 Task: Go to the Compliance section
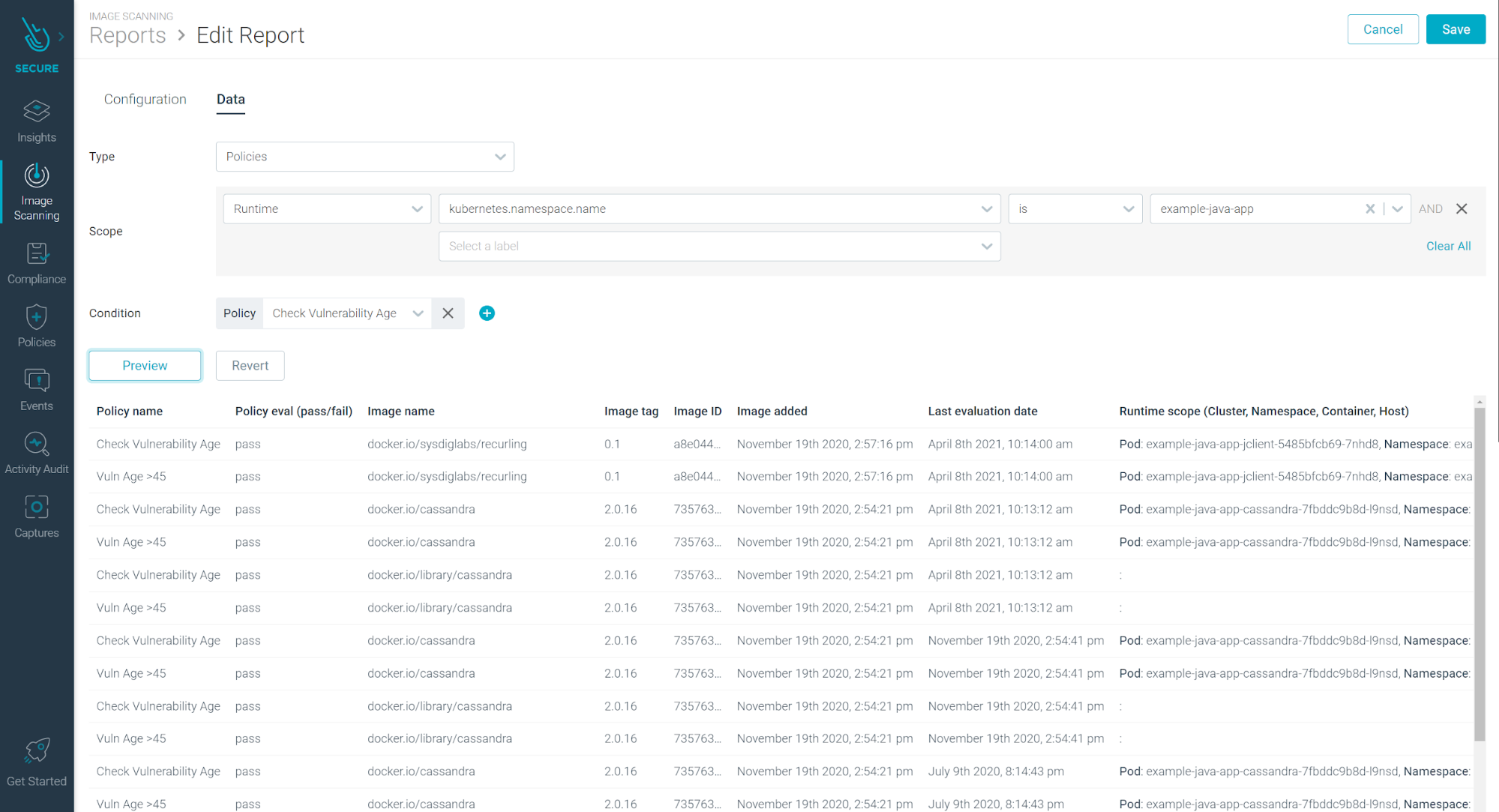click(37, 263)
